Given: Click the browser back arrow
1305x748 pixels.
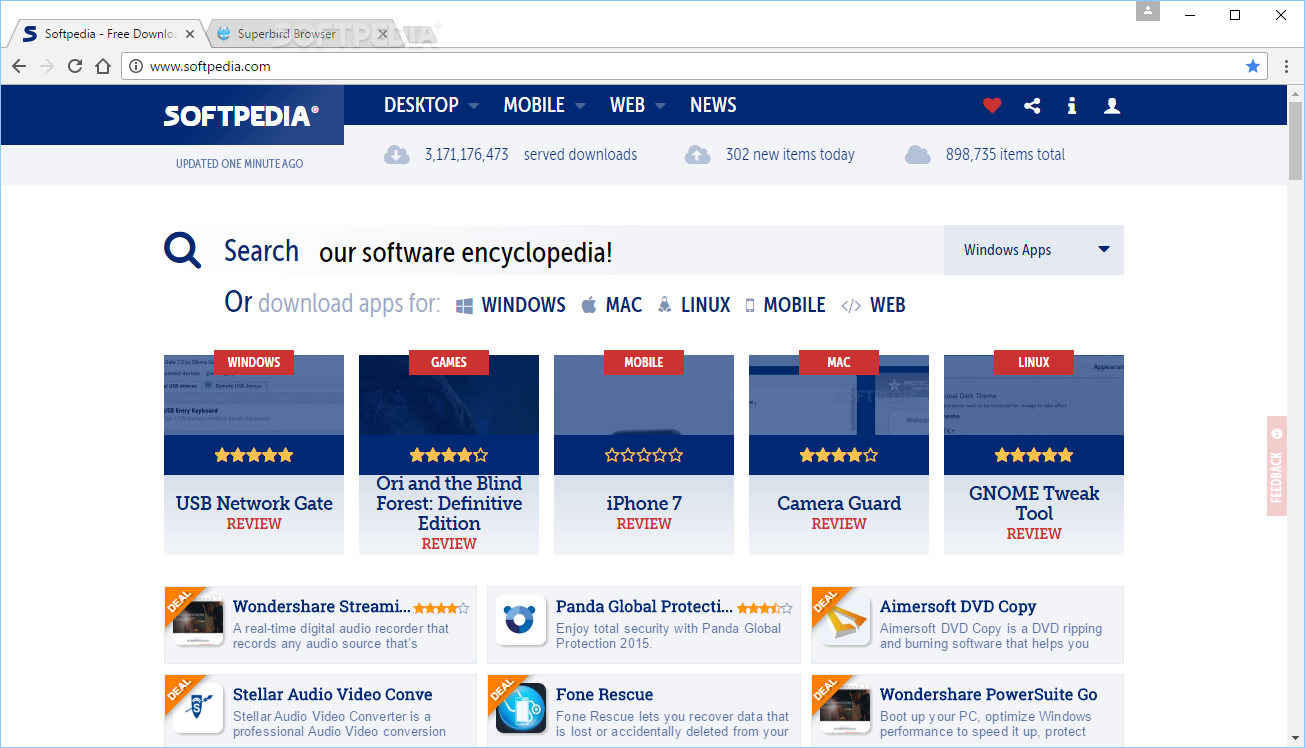Looking at the screenshot, I should (19, 66).
